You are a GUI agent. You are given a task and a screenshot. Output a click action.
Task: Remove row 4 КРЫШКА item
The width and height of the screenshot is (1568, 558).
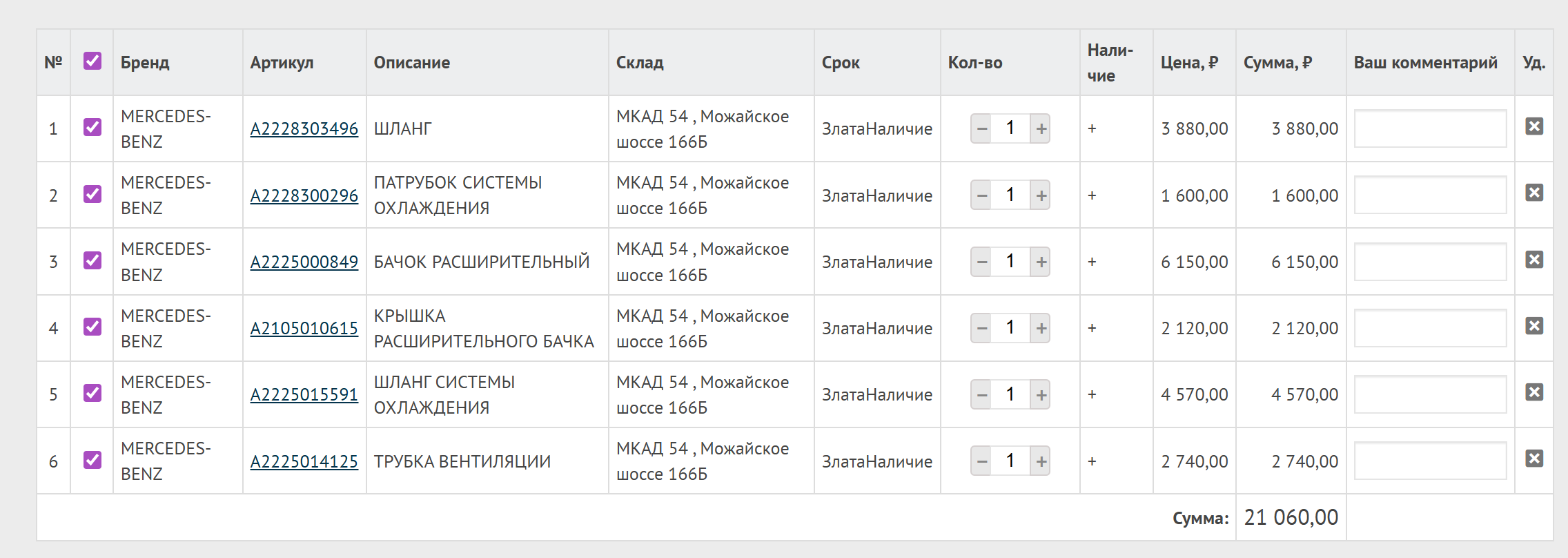point(1534,326)
